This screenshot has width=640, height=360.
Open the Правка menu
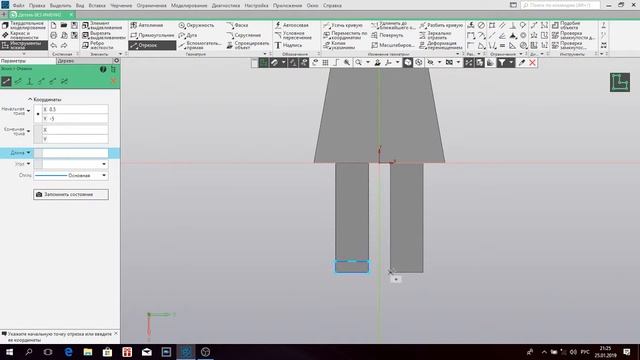coord(37,6)
